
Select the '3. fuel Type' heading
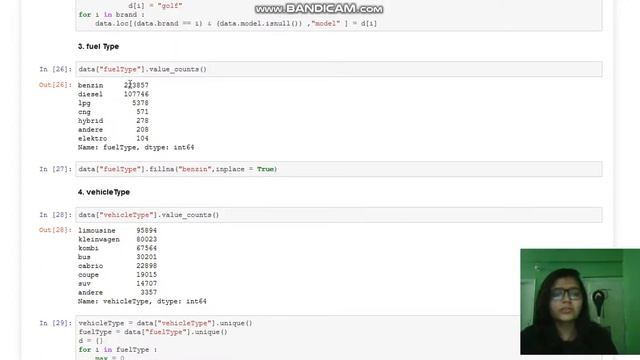98,46
